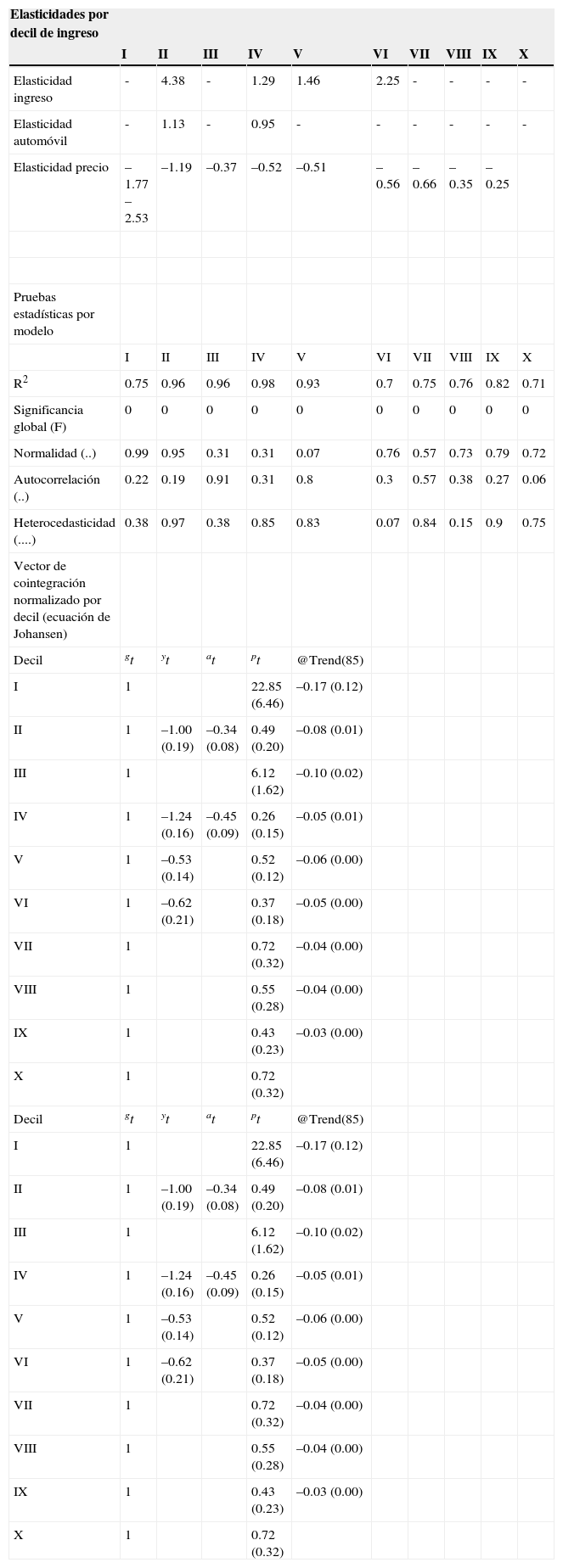Viewport: 563px width, 1568px height.
Task: Select the 0.91 value in the Autocorrelación row
Action: coord(218,479)
